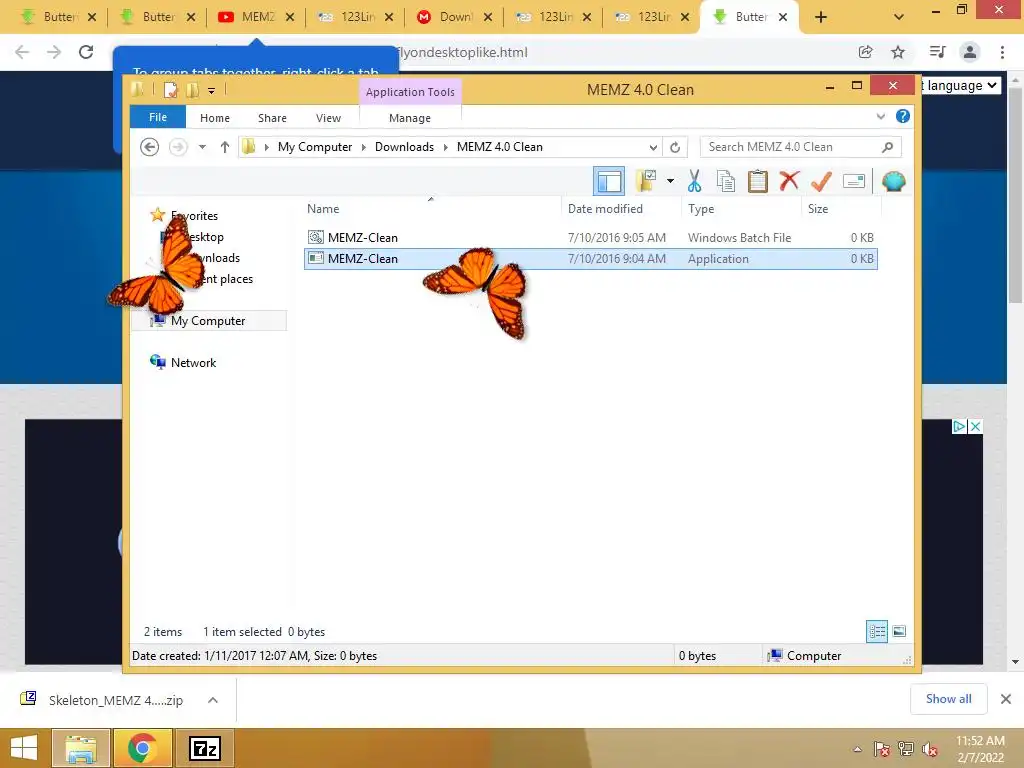Click the Copy icon in Explorer toolbar
Image resolution: width=1024 pixels, height=768 pixels.
(x=726, y=182)
